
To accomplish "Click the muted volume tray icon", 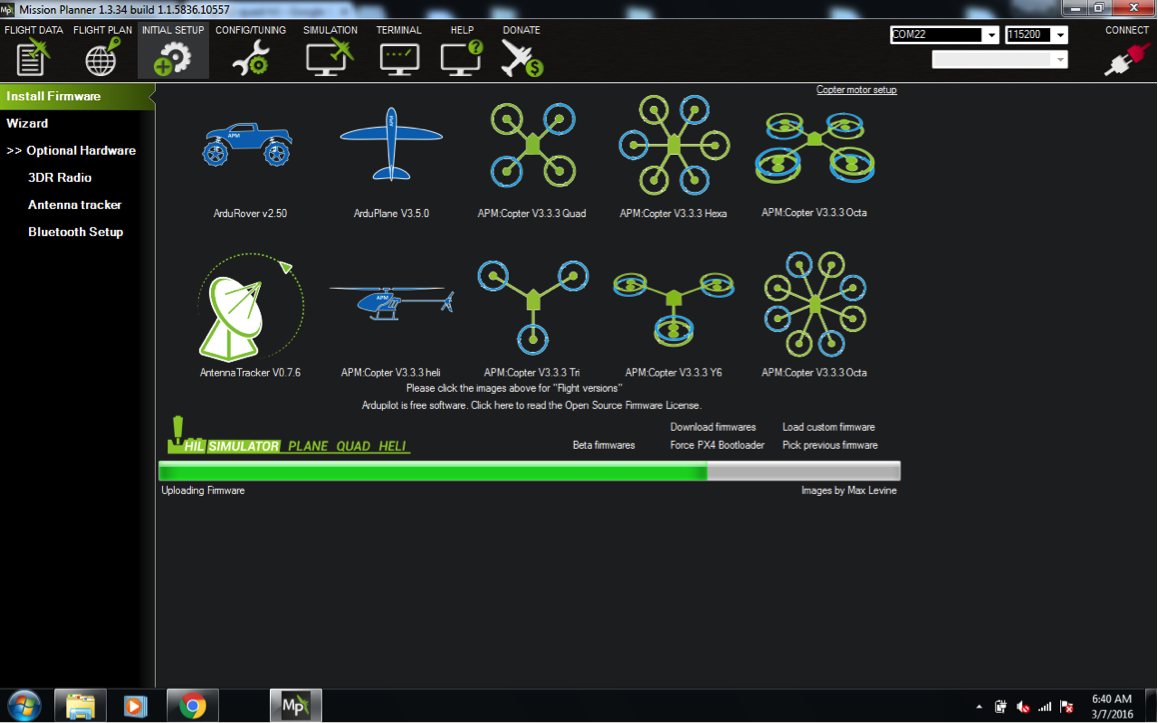I will click(1023, 707).
